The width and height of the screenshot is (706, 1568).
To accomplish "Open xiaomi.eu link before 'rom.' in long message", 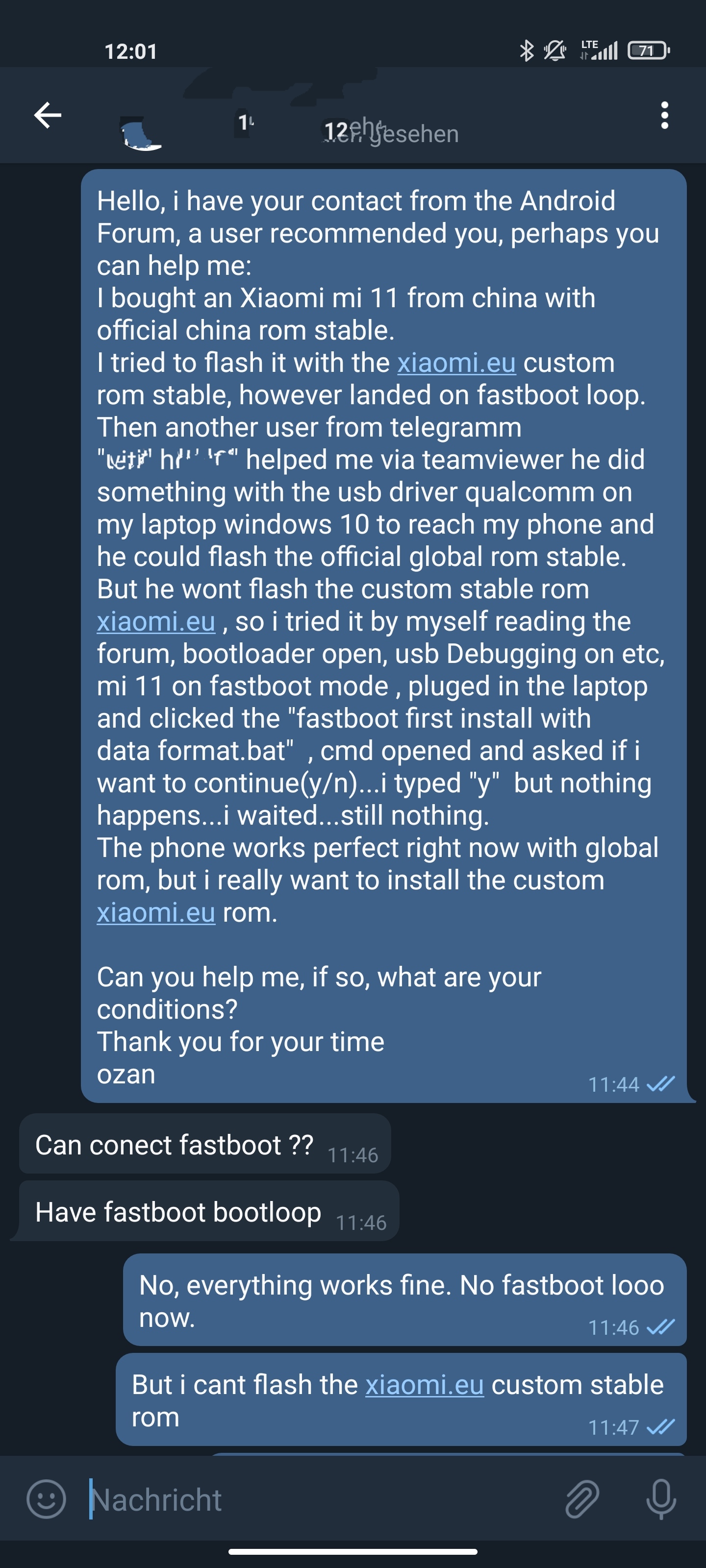I will [x=156, y=912].
